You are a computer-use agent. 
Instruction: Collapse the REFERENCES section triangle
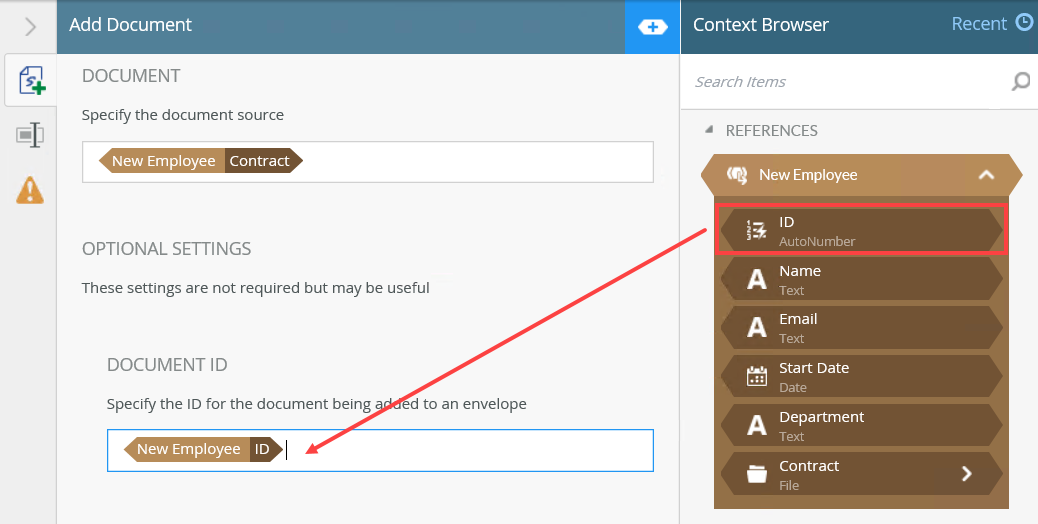(709, 130)
